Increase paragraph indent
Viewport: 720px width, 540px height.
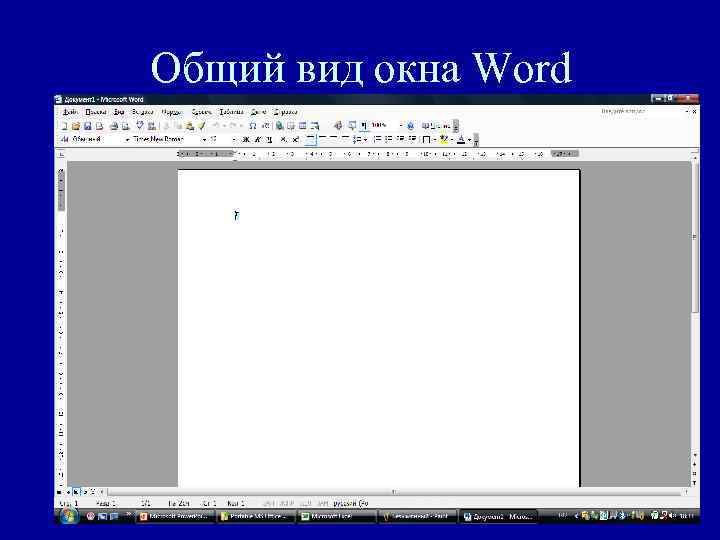click(412, 139)
